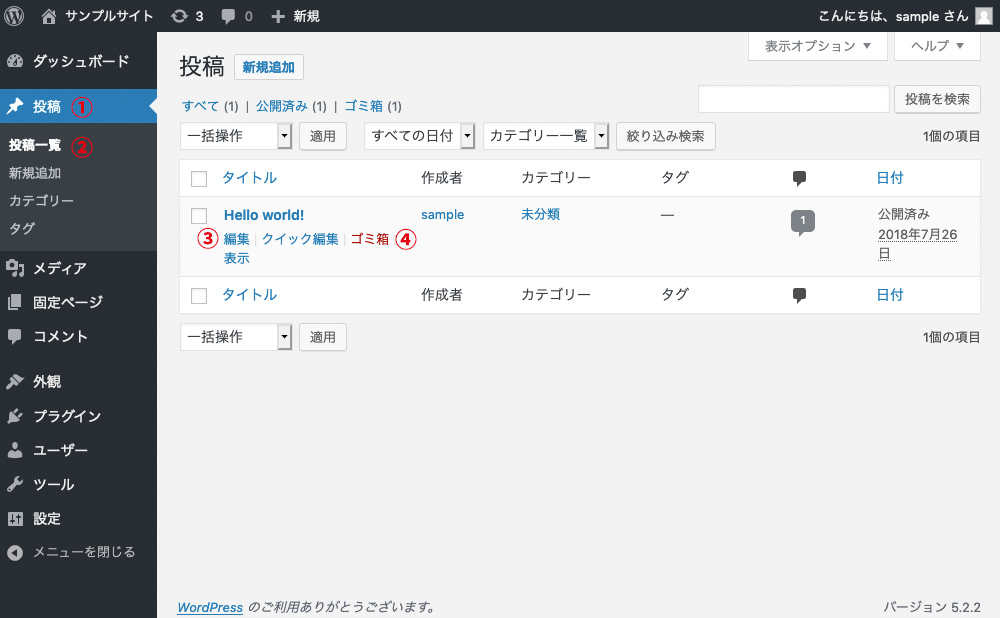Check the Hello world! row checkbox
1000x618 pixels.
(x=198, y=215)
